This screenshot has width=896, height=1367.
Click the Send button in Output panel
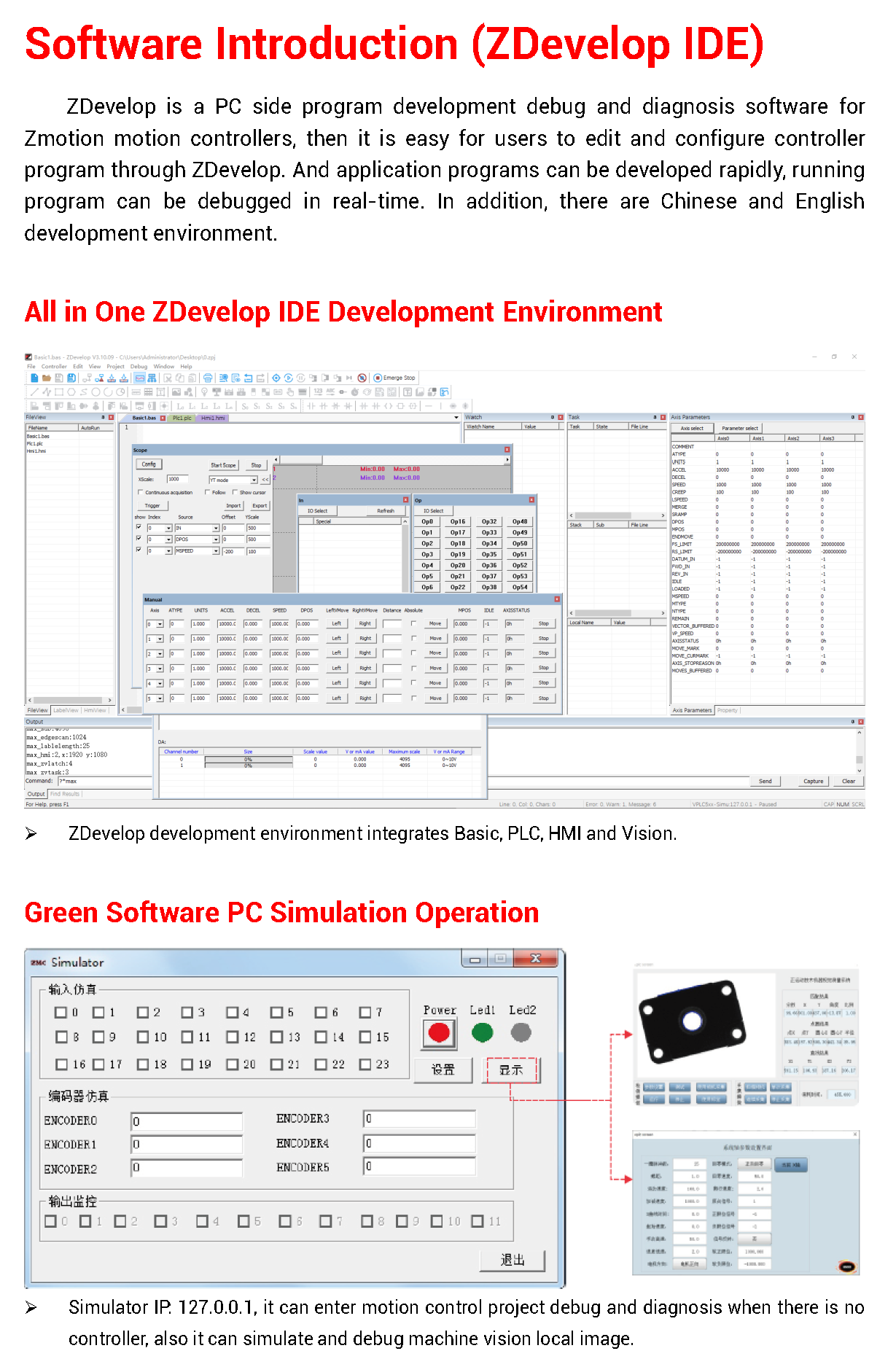[x=765, y=782]
